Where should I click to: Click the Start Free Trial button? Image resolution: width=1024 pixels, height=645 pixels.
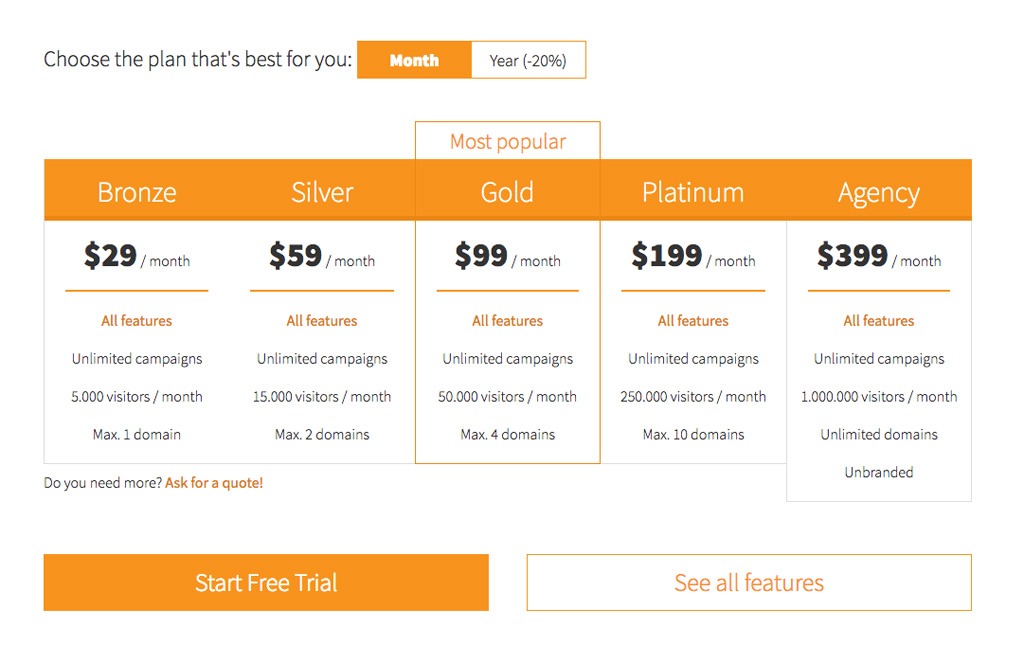[x=266, y=582]
